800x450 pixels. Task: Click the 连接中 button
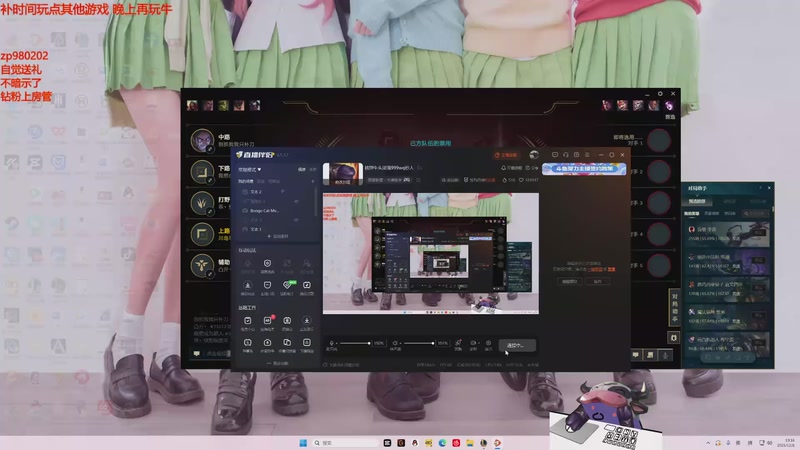pos(517,345)
